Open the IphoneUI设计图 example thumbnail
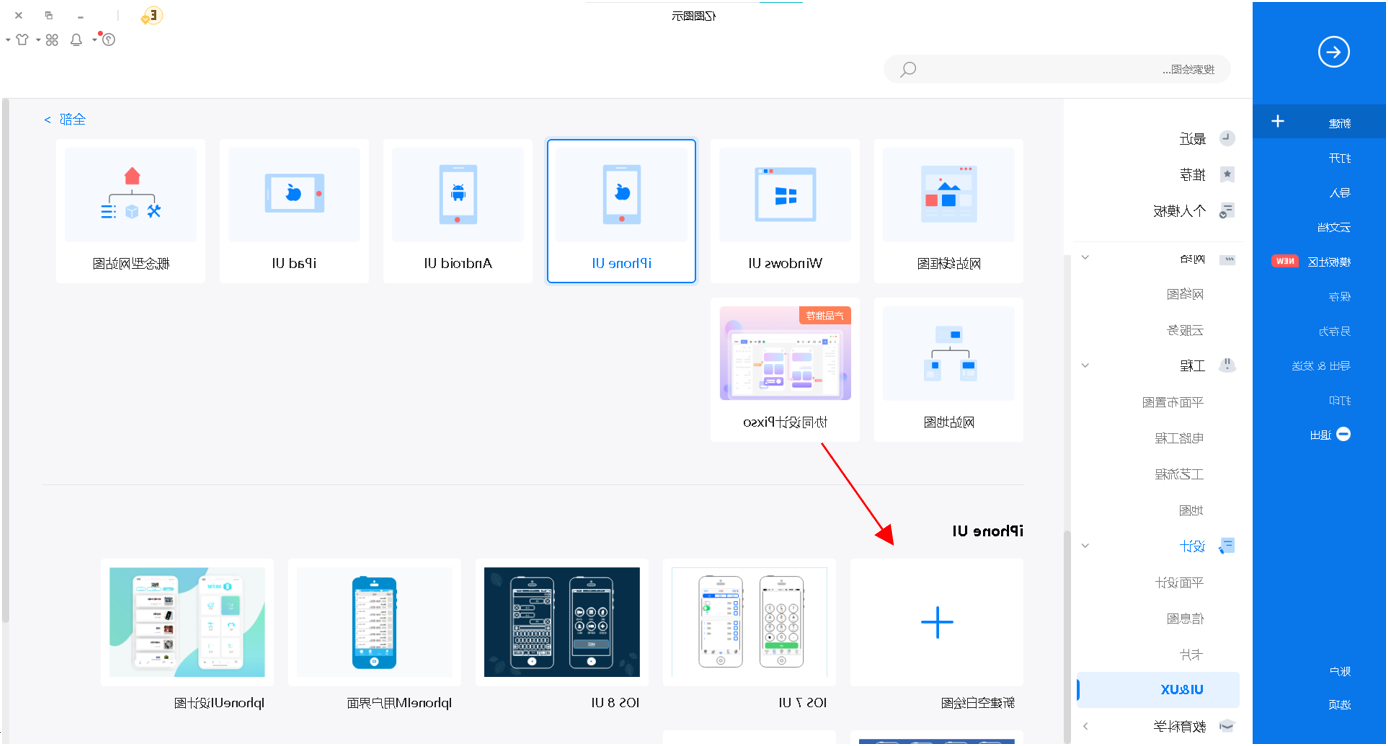Viewport: 1388px width, 746px height. (187, 623)
